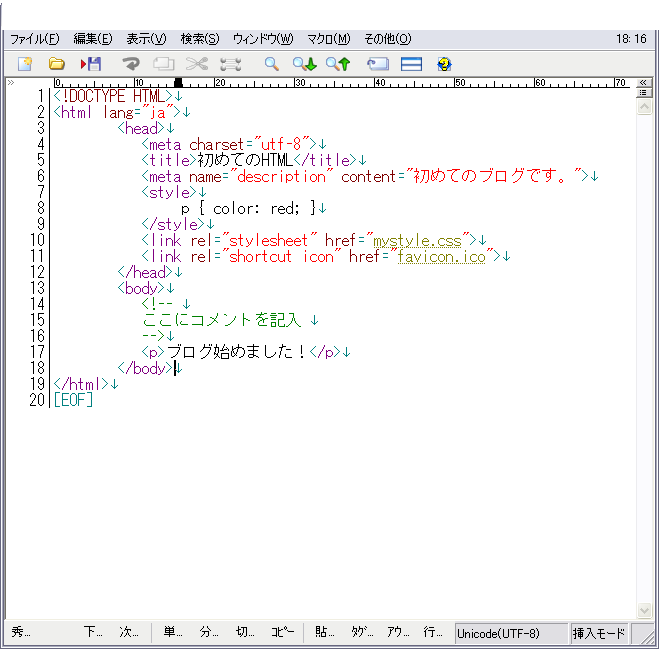Click the 単… function key button

tap(173, 632)
